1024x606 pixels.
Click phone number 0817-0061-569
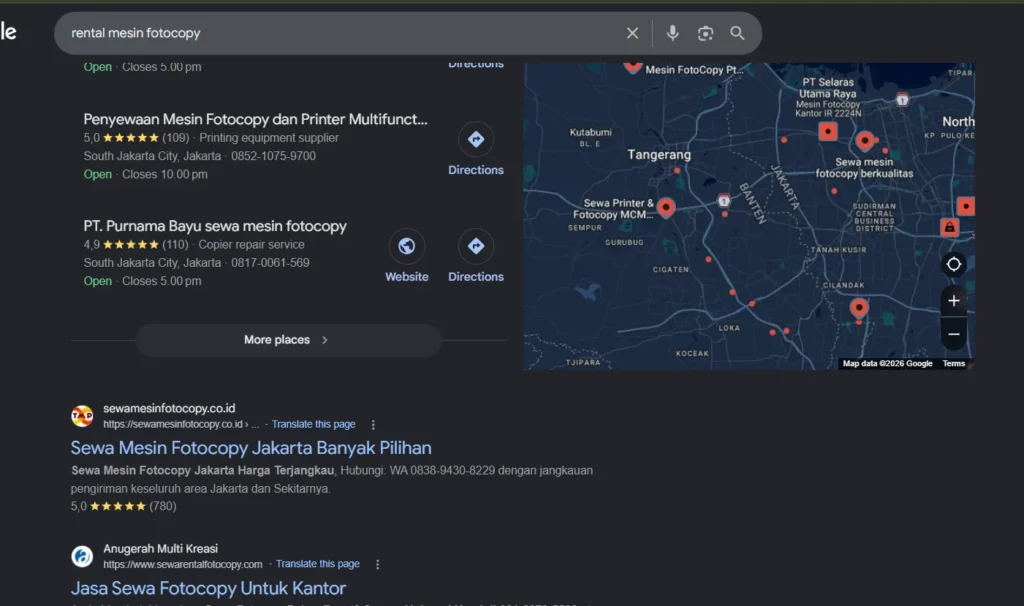[x=270, y=263]
